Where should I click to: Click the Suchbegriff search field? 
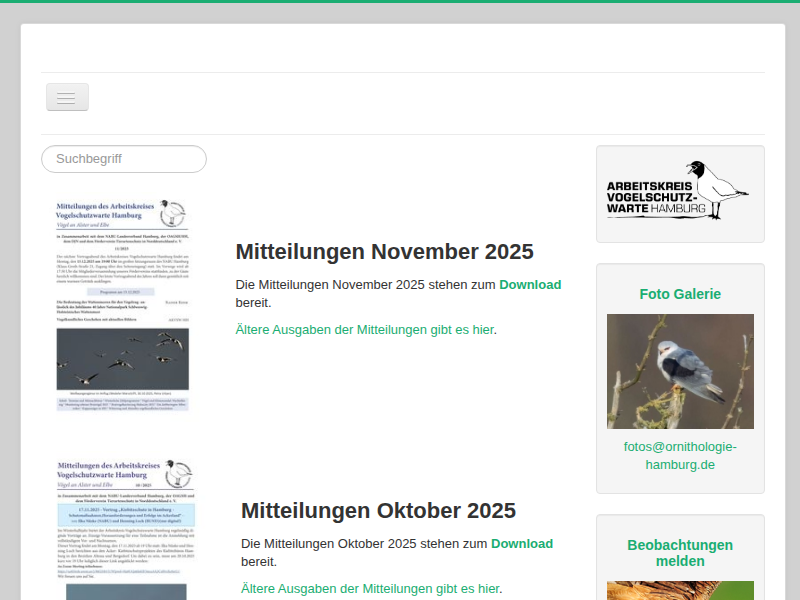coord(123,159)
